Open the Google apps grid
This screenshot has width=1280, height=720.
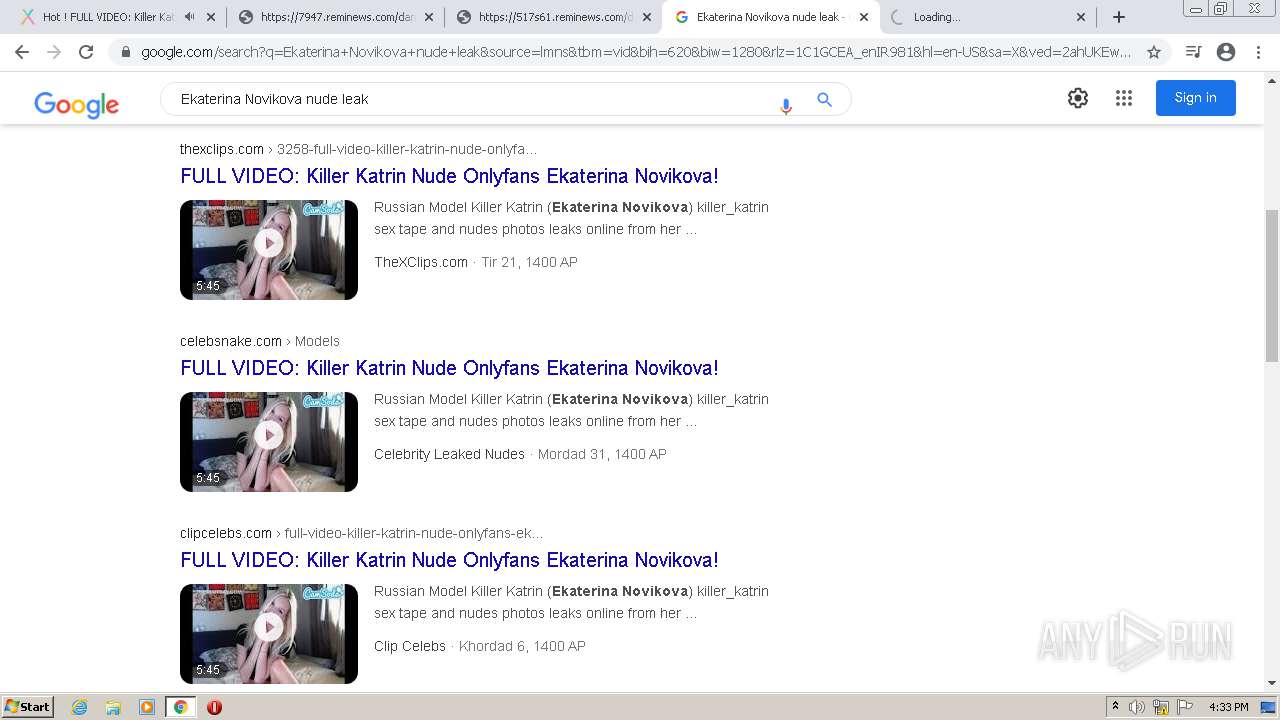[x=1124, y=98]
